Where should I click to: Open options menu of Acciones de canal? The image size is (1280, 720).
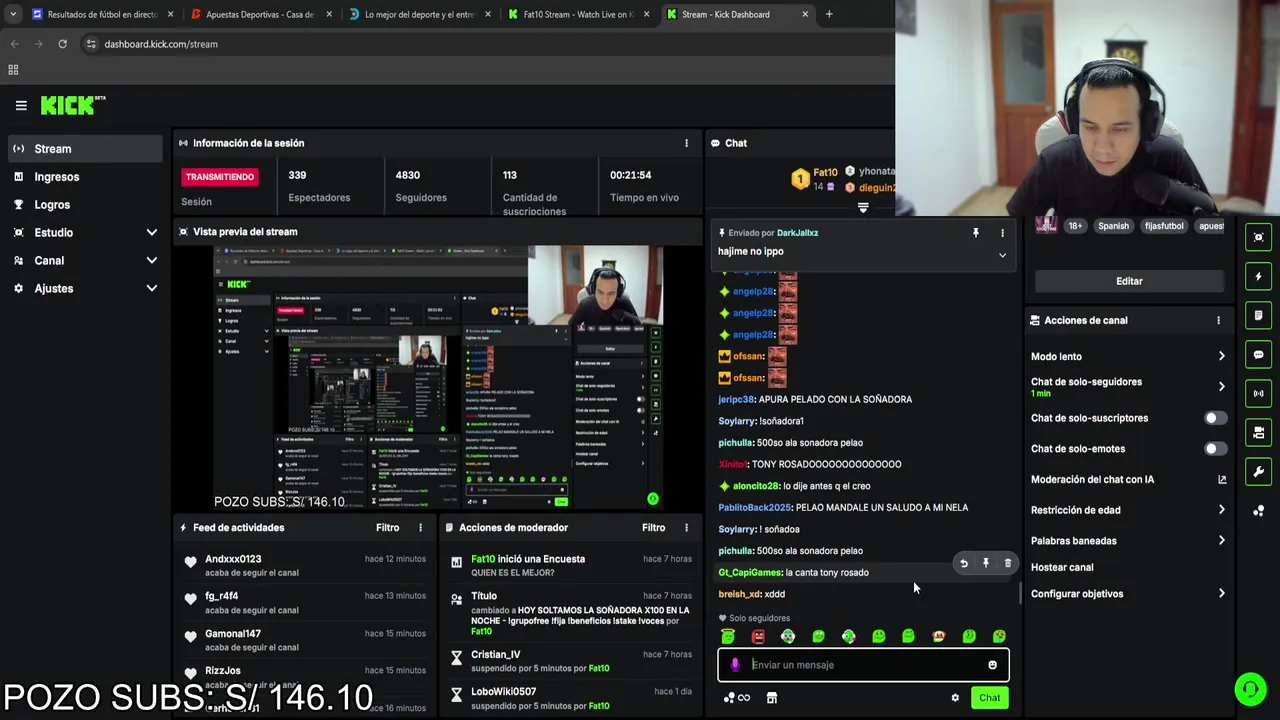tap(1218, 320)
